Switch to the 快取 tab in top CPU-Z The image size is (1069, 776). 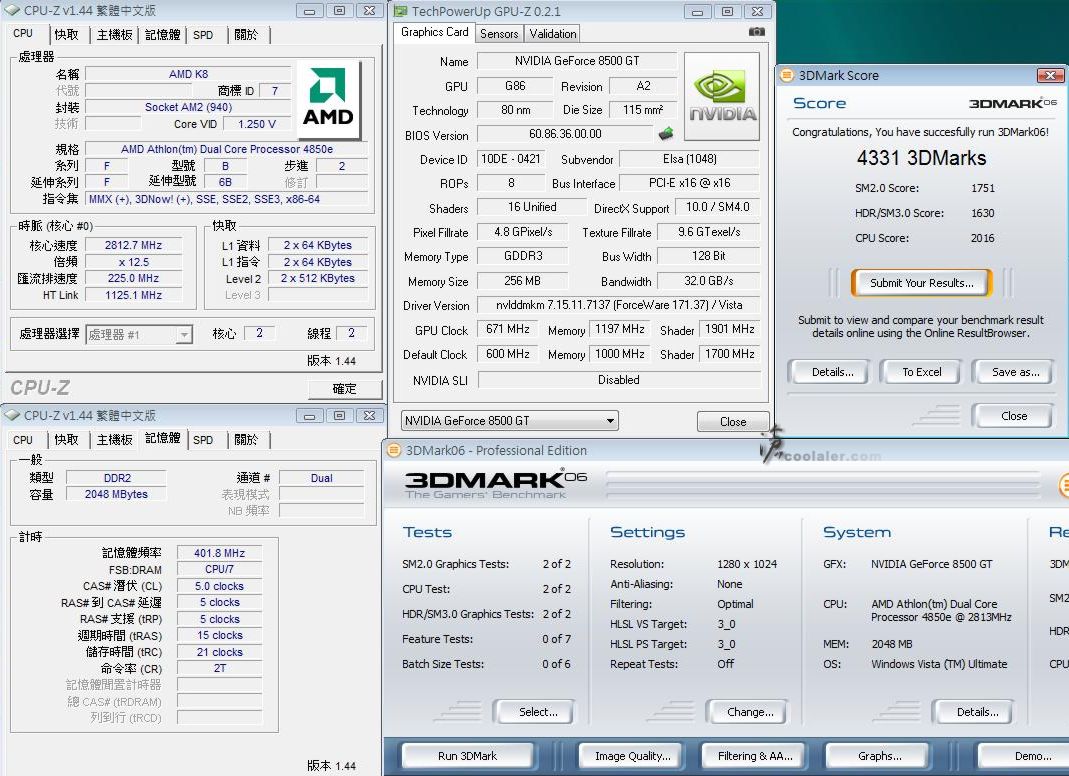pos(66,35)
